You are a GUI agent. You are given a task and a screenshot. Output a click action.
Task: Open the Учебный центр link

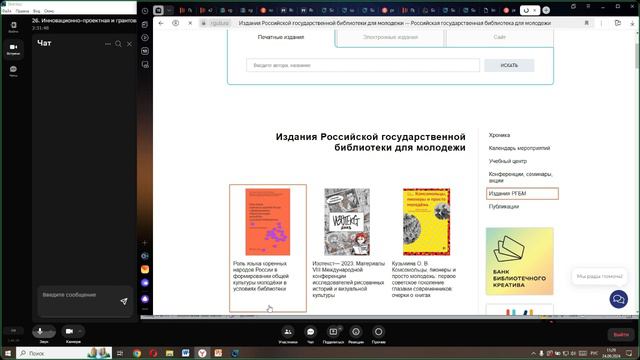click(x=508, y=161)
